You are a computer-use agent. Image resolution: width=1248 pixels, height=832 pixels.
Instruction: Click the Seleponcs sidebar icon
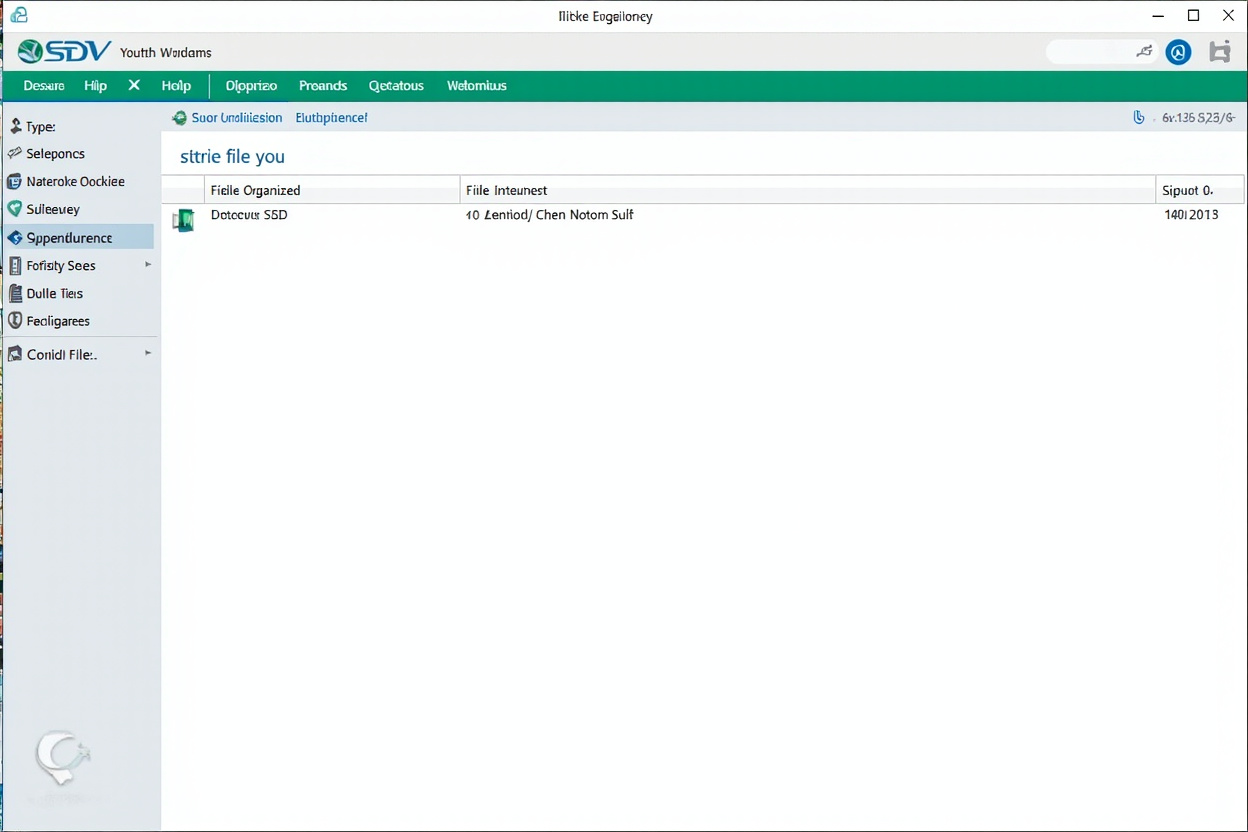click(15, 154)
